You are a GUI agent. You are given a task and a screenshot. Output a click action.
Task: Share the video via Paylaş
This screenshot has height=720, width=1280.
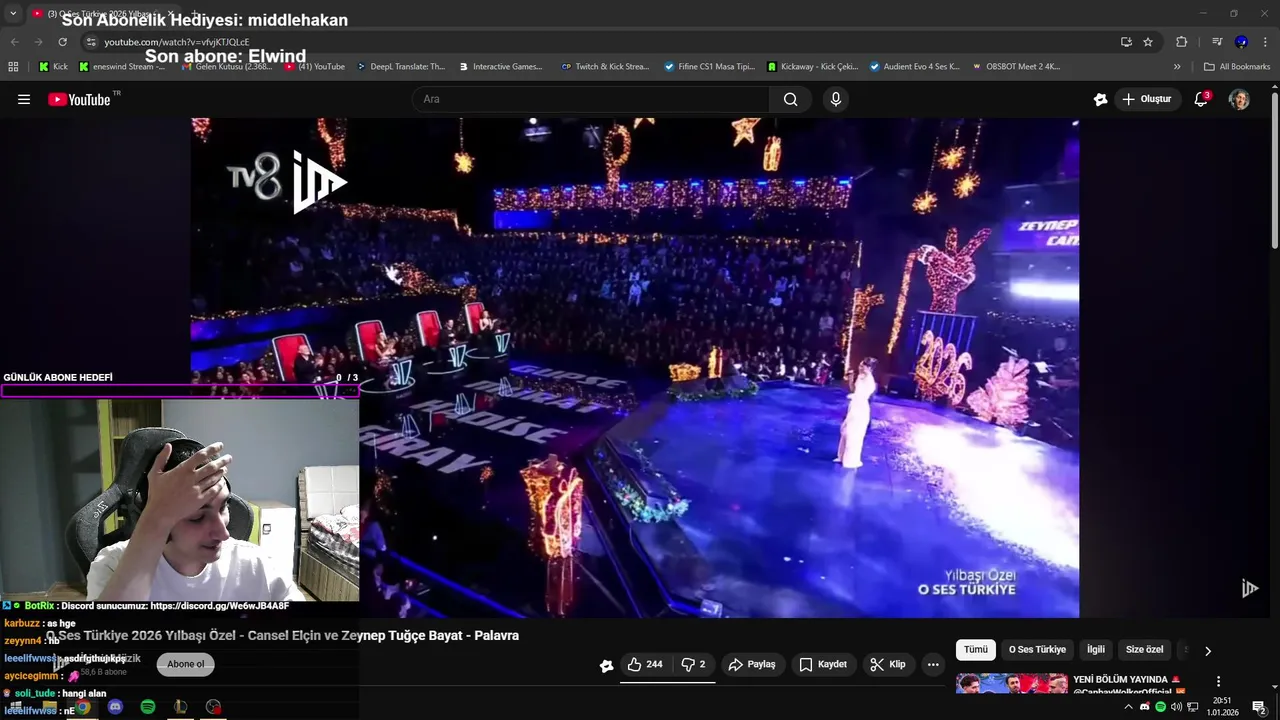click(x=752, y=664)
